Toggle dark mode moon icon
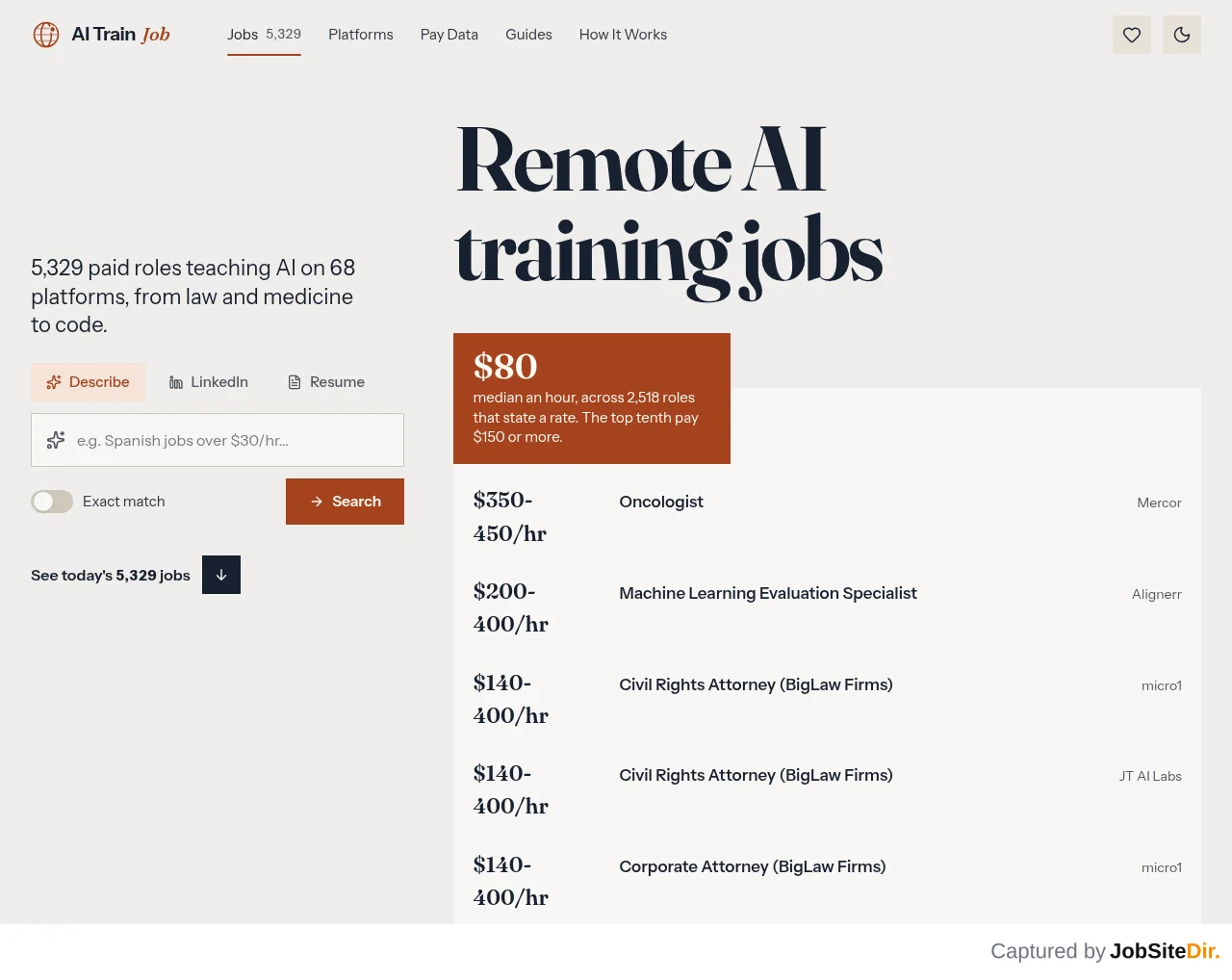Viewport: 1232px width, 980px height. click(x=1182, y=35)
